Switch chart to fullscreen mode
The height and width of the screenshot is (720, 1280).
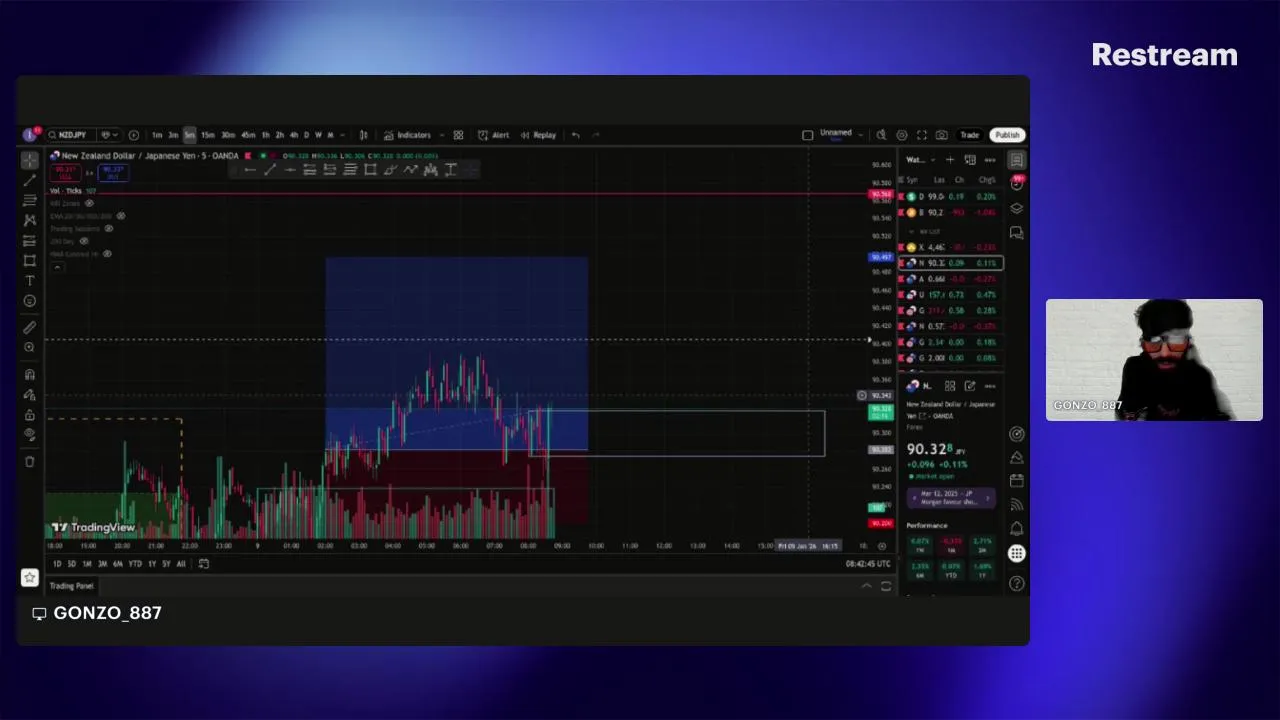(x=922, y=135)
